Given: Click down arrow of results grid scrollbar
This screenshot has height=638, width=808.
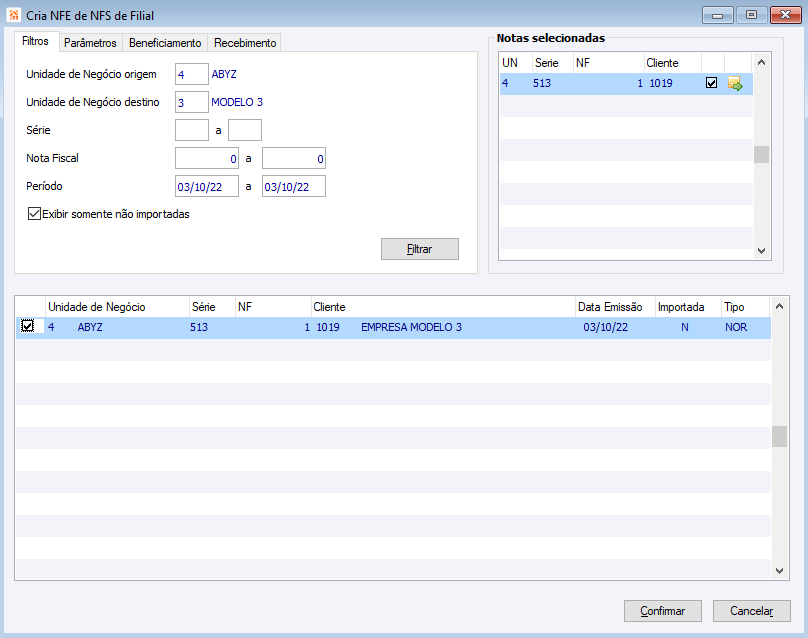Looking at the screenshot, I should [x=779, y=570].
